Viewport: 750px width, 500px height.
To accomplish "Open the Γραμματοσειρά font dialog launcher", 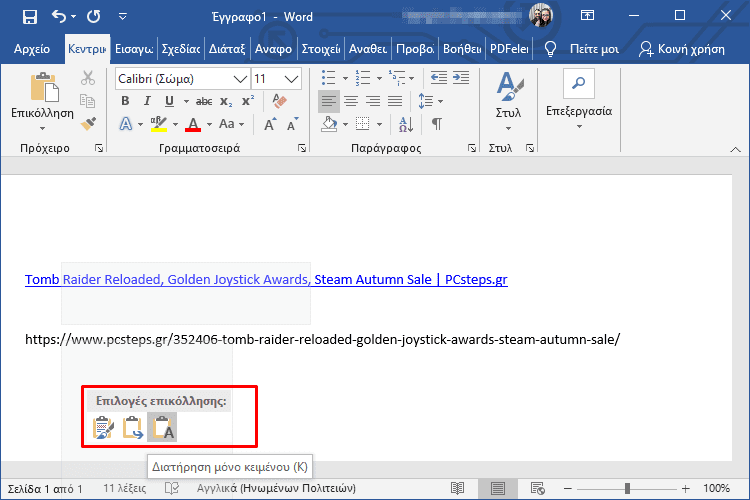I will pyautogui.click(x=302, y=148).
